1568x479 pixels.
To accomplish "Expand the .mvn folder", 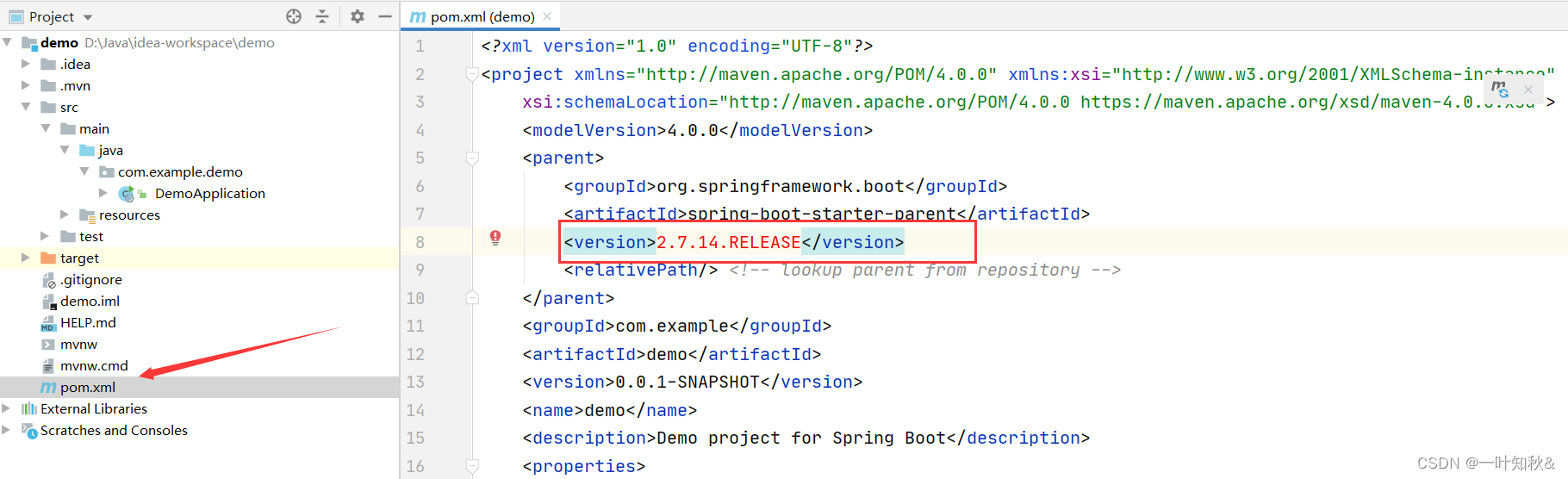I will (x=26, y=84).
